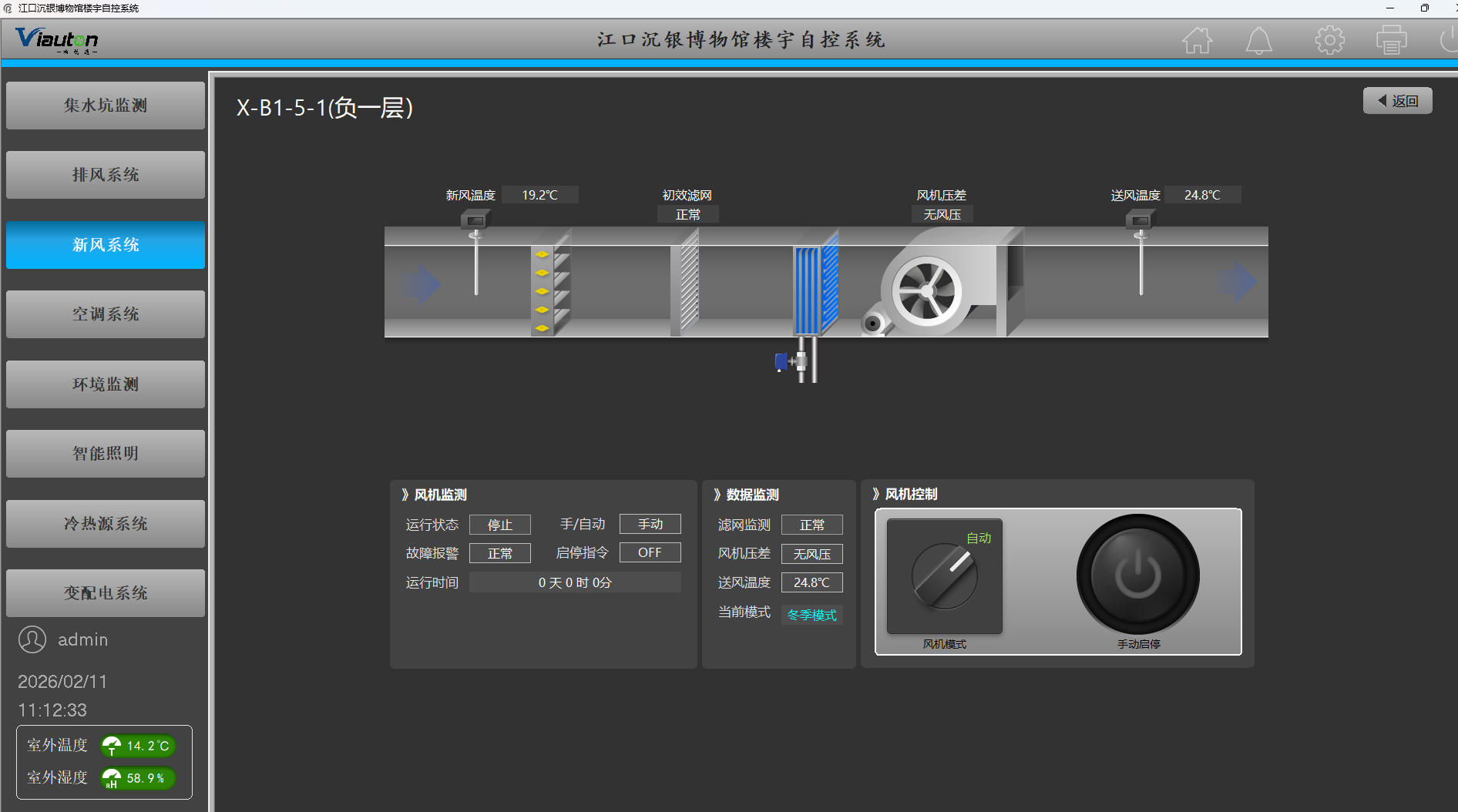Open the 智能照明 menu
Viewport: 1458px width, 812px height.
point(106,454)
